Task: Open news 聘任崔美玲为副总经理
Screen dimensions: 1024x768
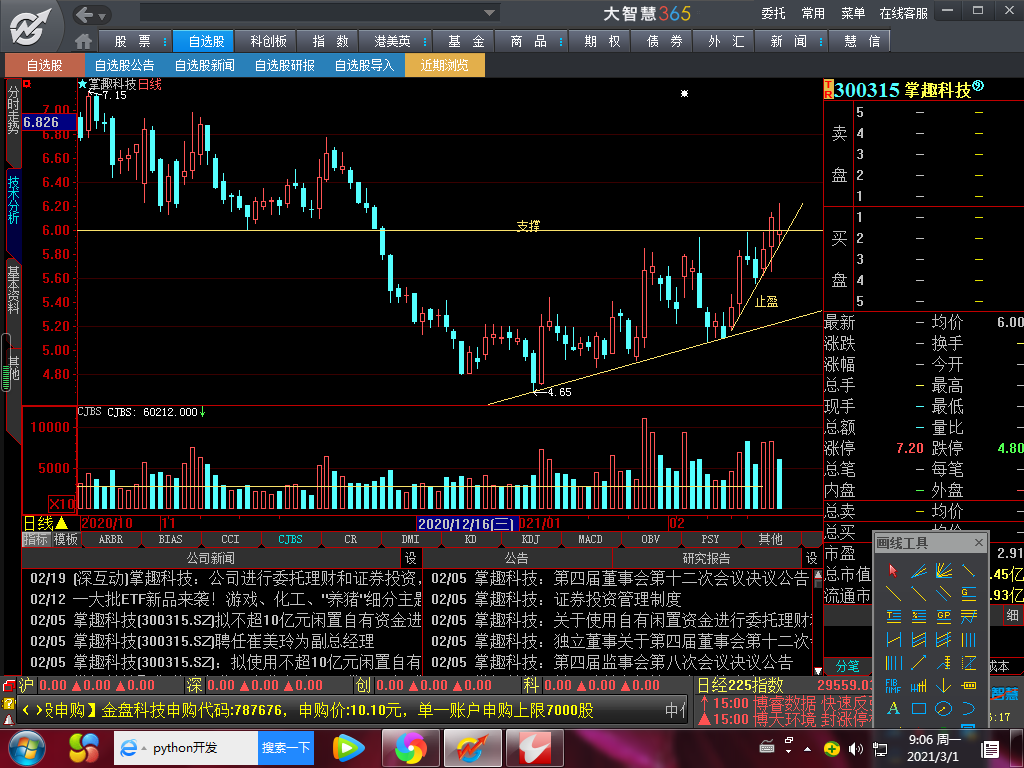Action: (x=224, y=641)
